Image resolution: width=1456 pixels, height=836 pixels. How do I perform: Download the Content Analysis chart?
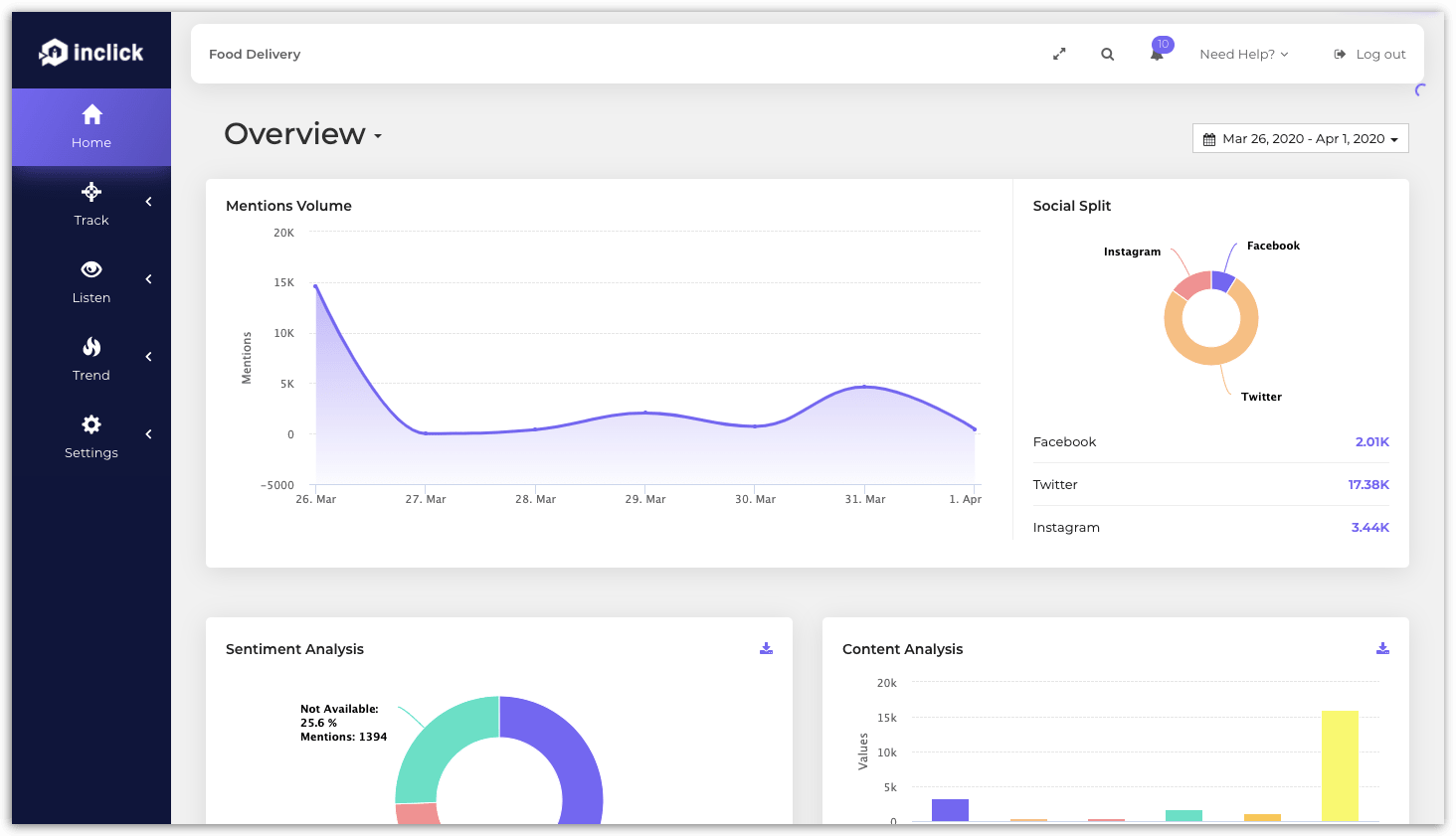tap(1382, 647)
